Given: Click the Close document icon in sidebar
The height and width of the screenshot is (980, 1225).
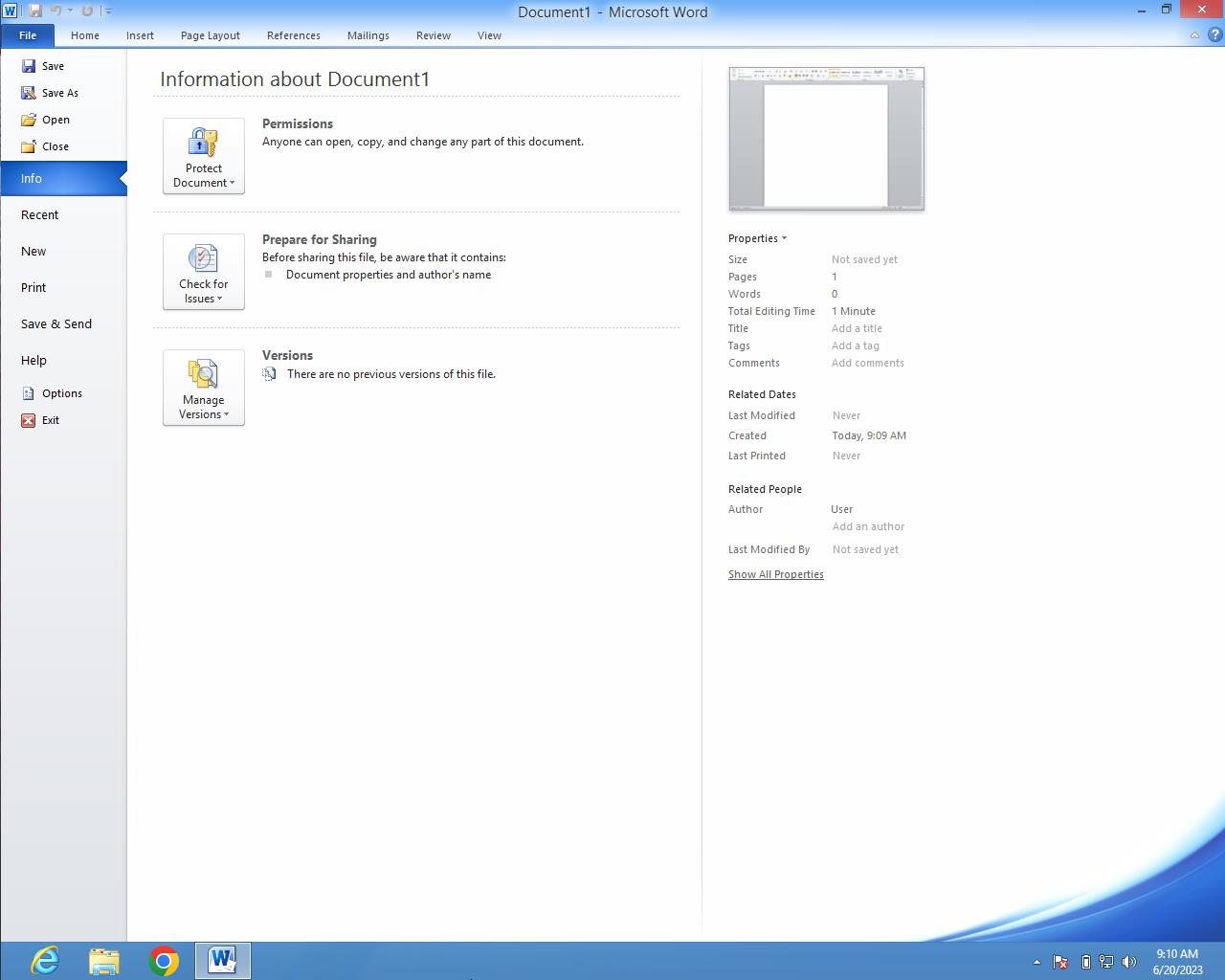Looking at the screenshot, I should click(x=29, y=146).
